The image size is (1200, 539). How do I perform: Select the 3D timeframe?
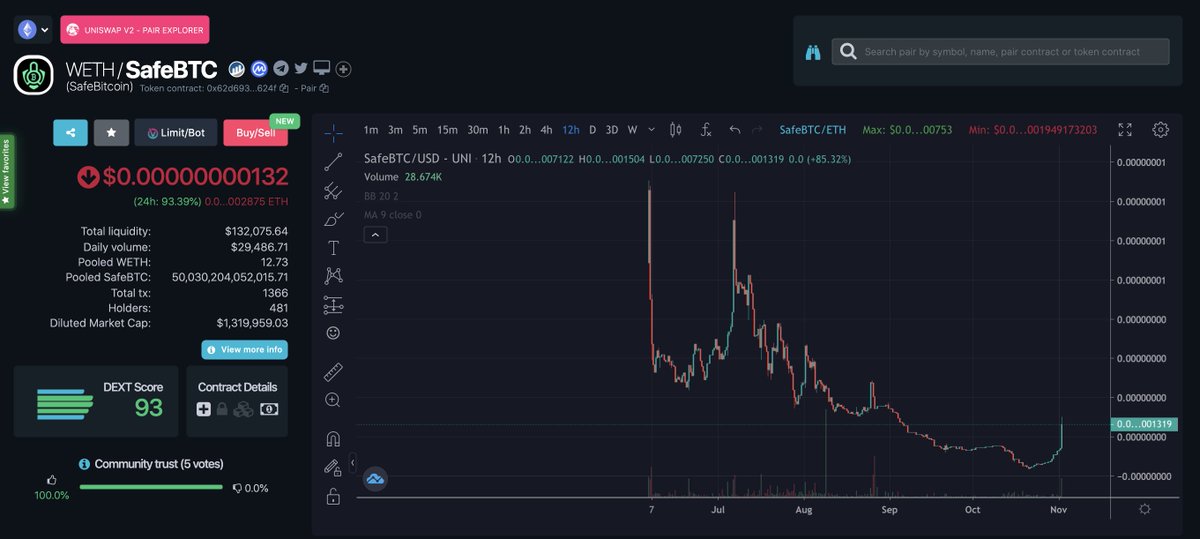(x=612, y=130)
